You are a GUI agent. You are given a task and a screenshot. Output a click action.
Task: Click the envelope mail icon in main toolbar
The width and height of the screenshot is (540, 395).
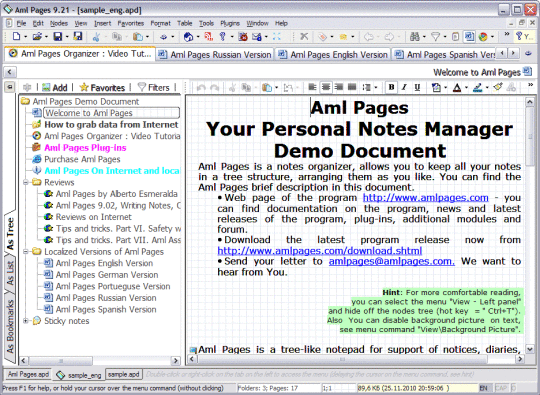coord(257,36)
